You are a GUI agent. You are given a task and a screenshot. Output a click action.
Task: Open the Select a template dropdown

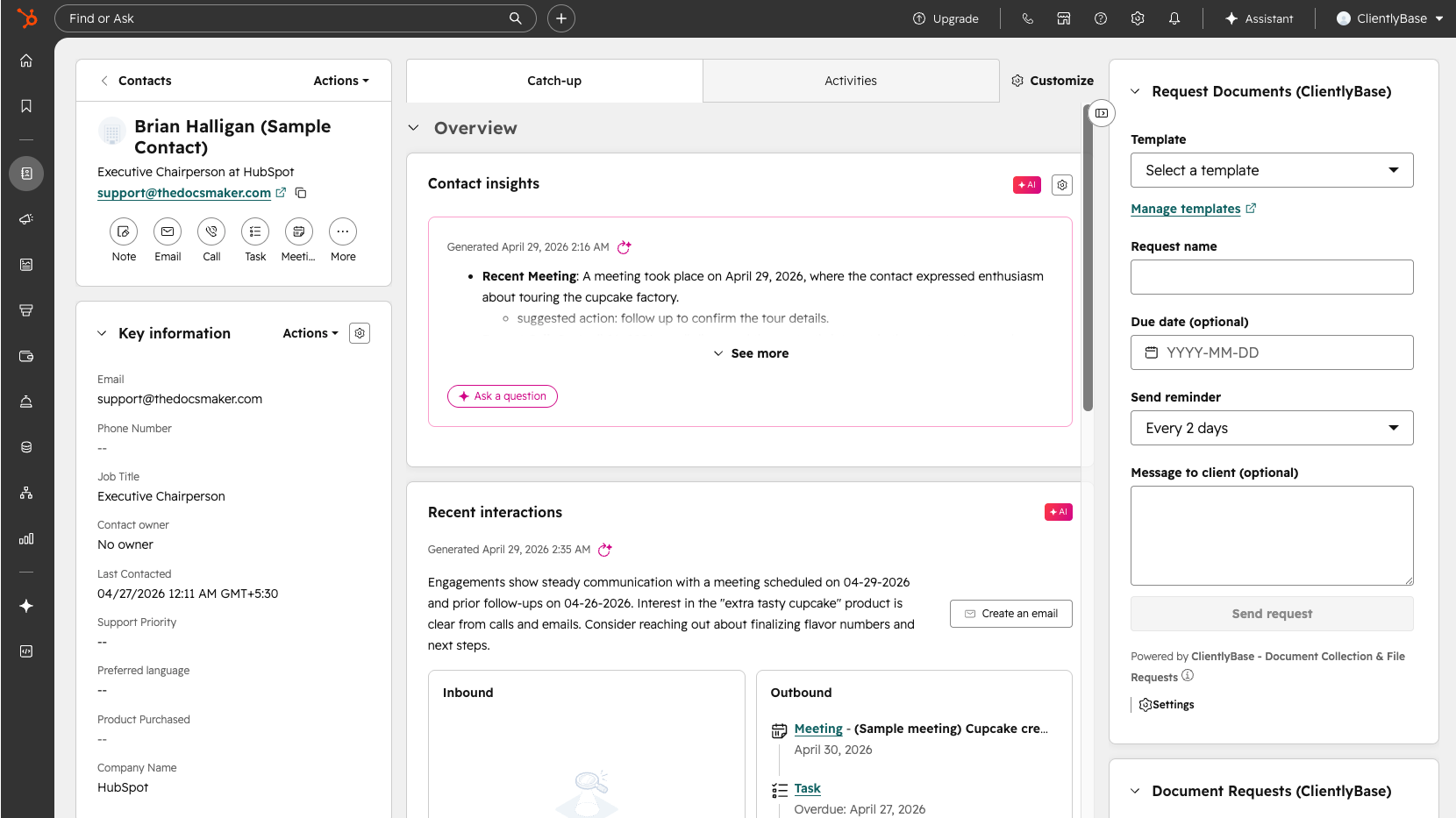tap(1272, 170)
